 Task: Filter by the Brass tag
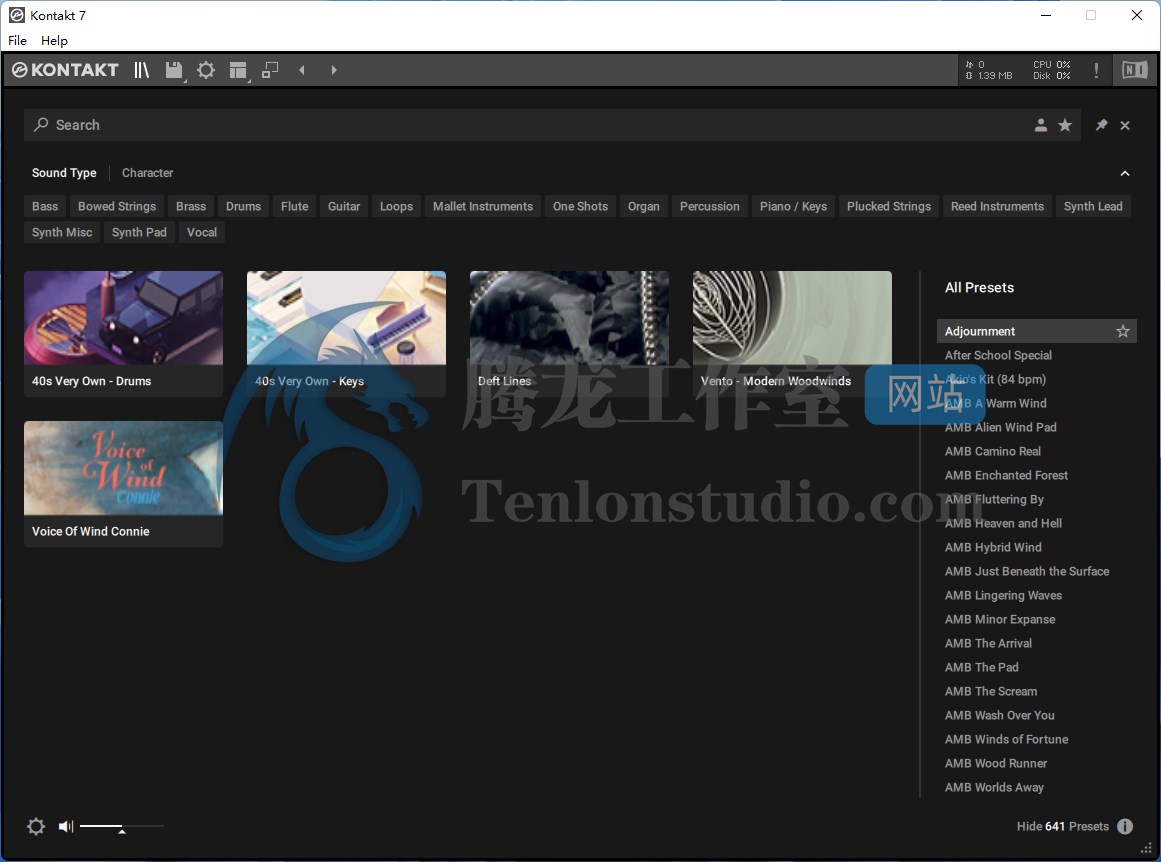191,207
